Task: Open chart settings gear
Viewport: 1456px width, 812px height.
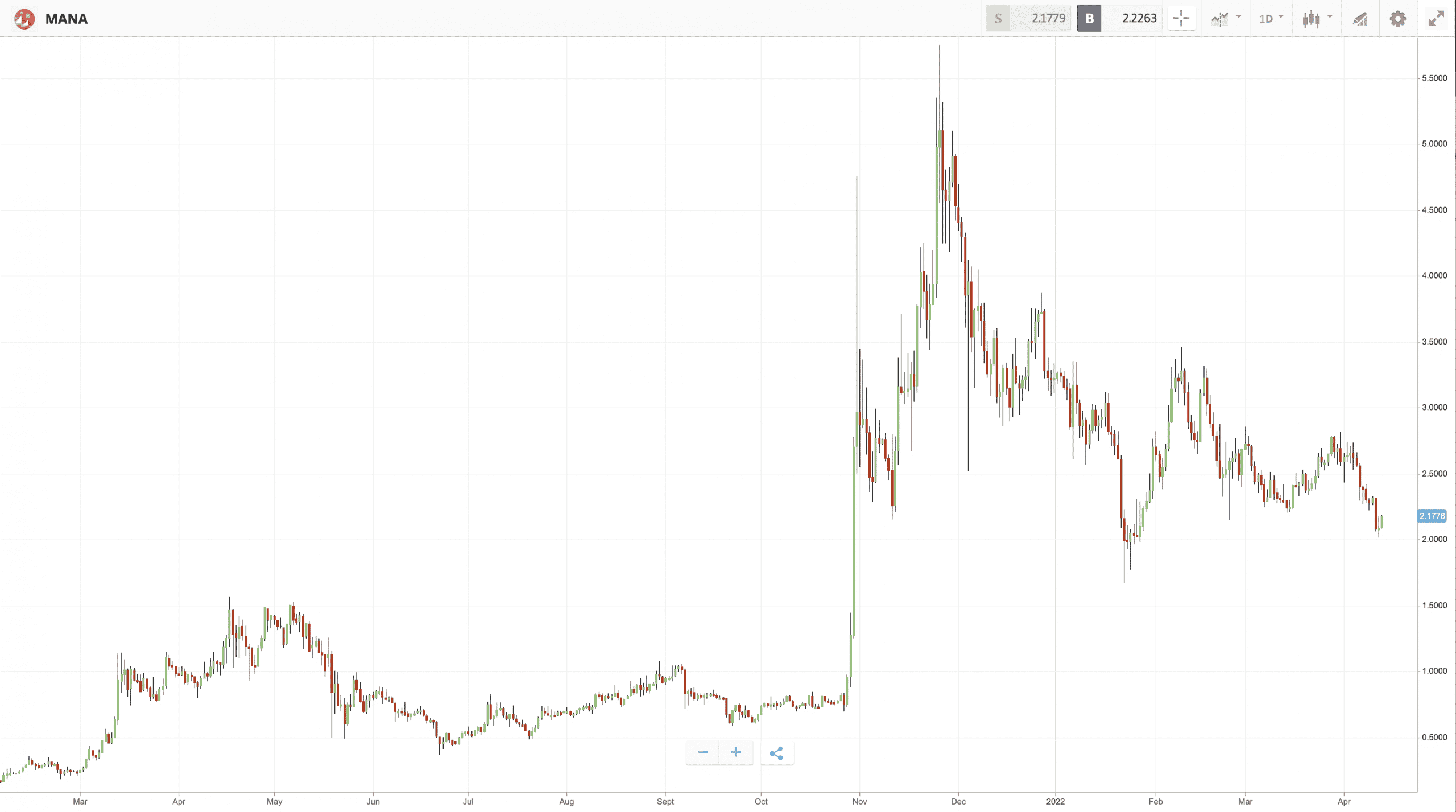Action: point(1397,19)
